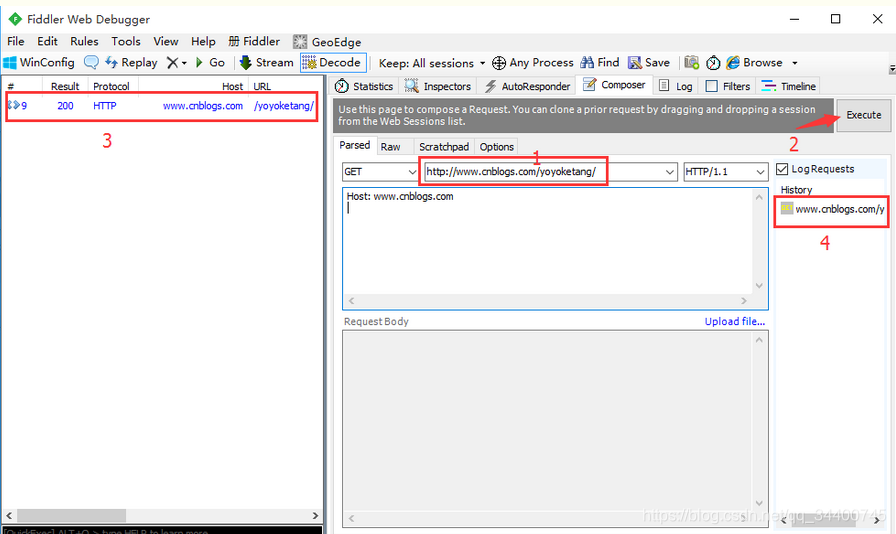This screenshot has width=896, height=534.
Task: Click the toolbar overflow arrow at far right
Action: tap(892, 69)
